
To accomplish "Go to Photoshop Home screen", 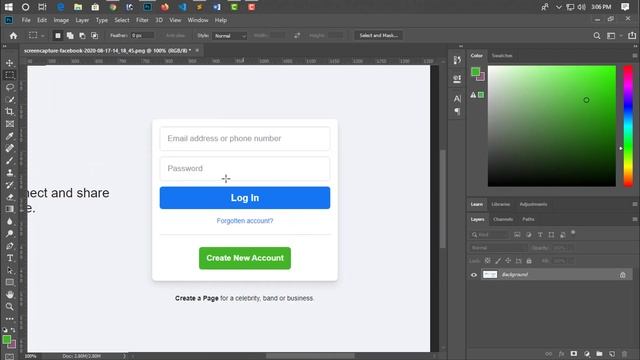I will (13, 36).
